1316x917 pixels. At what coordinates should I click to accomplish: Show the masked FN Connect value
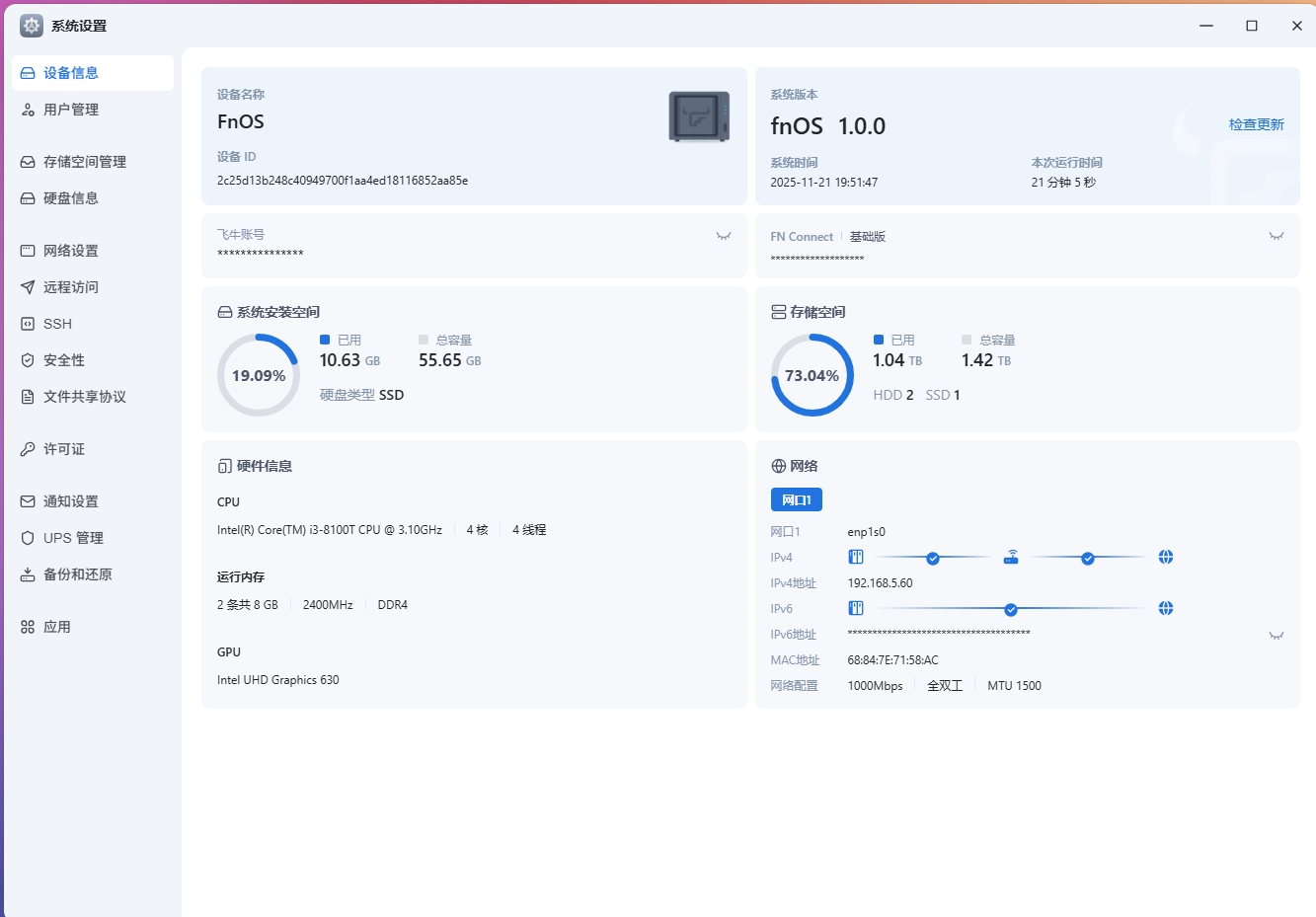pyautogui.click(x=1277, y=236)
